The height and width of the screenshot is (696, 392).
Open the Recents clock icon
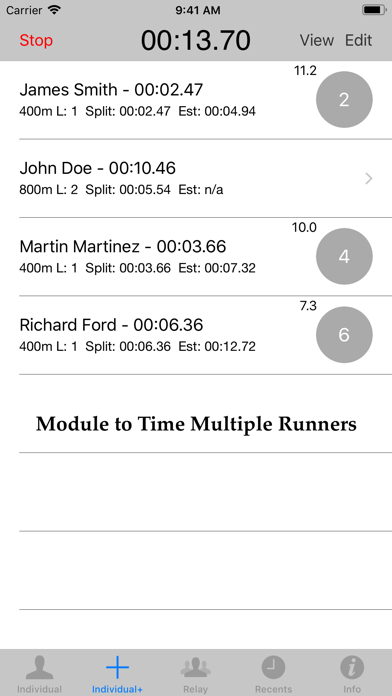(273, 667)
